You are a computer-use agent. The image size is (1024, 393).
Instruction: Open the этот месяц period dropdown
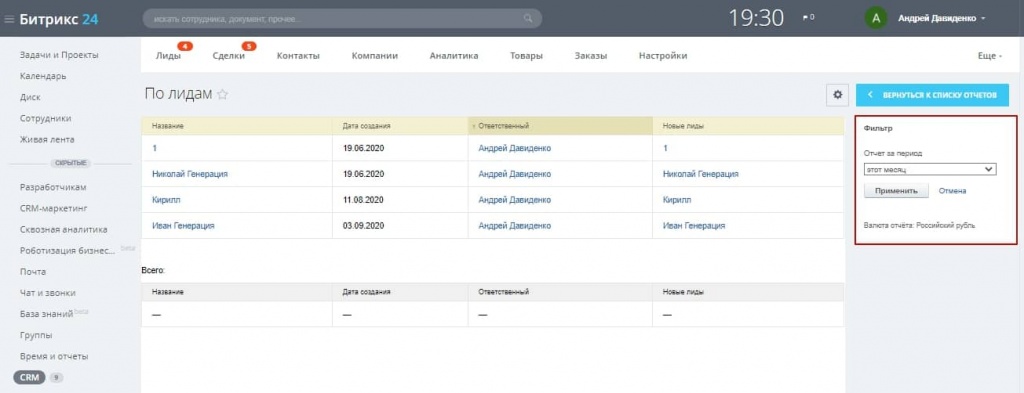[930, 169]
